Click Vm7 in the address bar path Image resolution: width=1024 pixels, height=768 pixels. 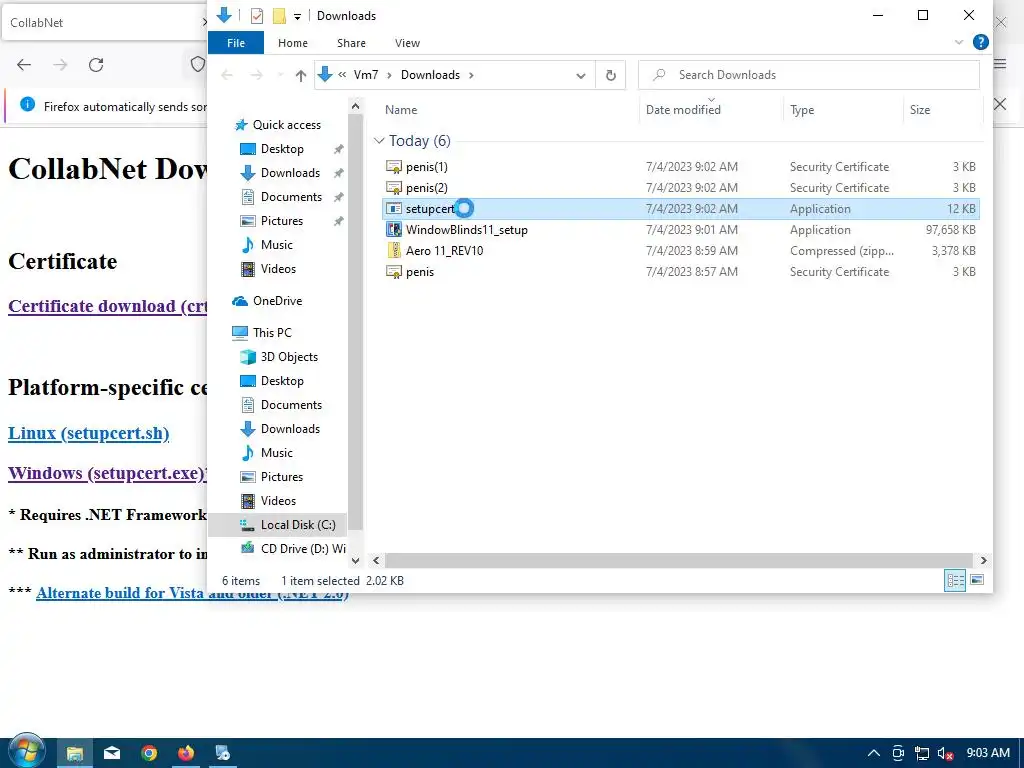366,75
